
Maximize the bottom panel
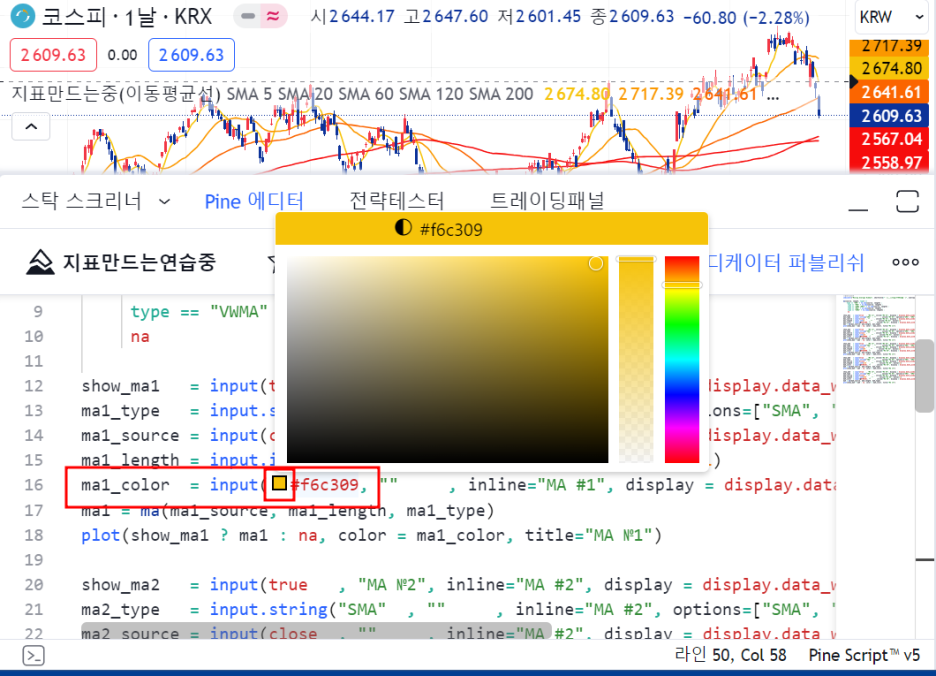(907, 201)
